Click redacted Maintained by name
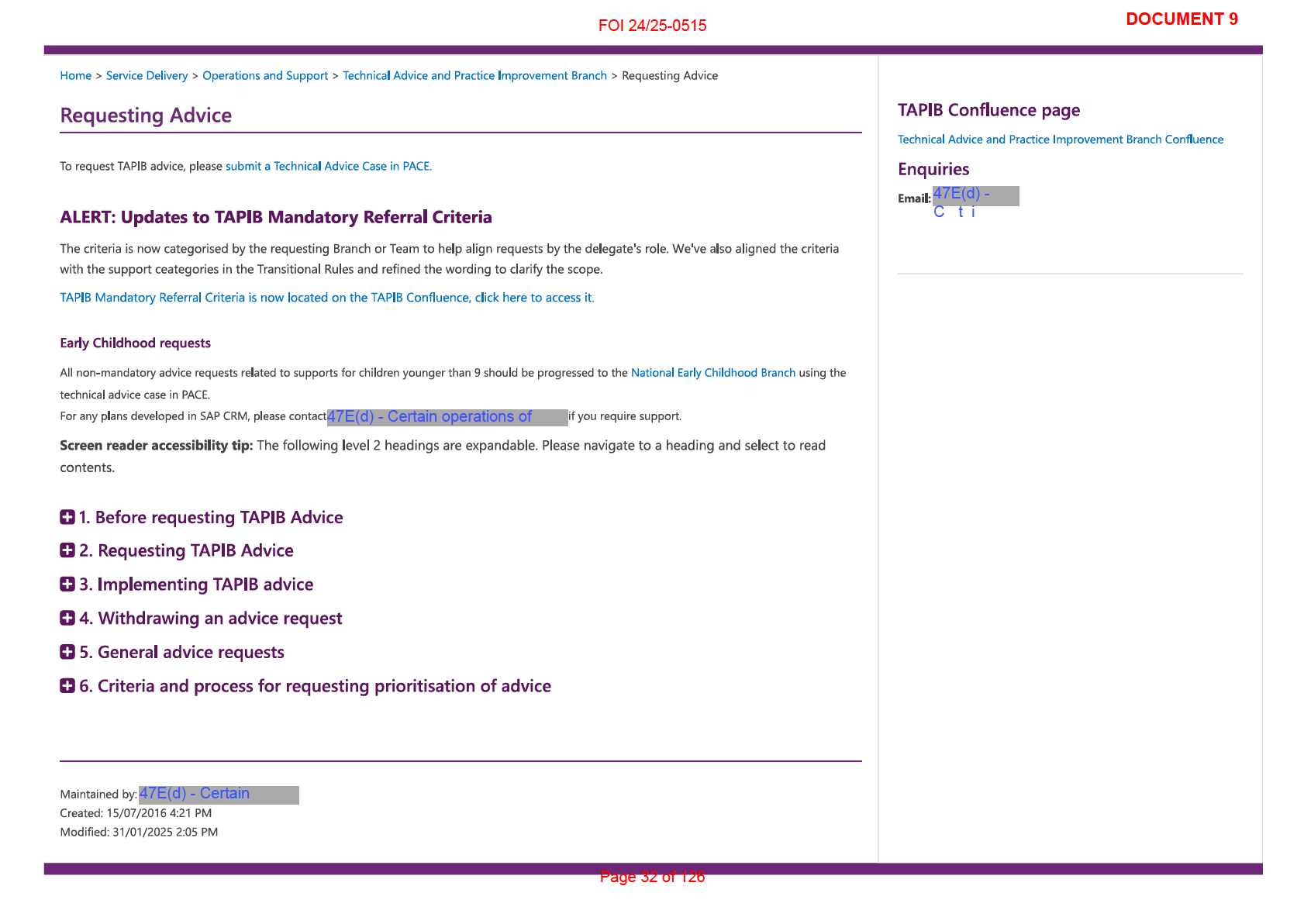1304x924 pixels. click(x=219, y=795)
